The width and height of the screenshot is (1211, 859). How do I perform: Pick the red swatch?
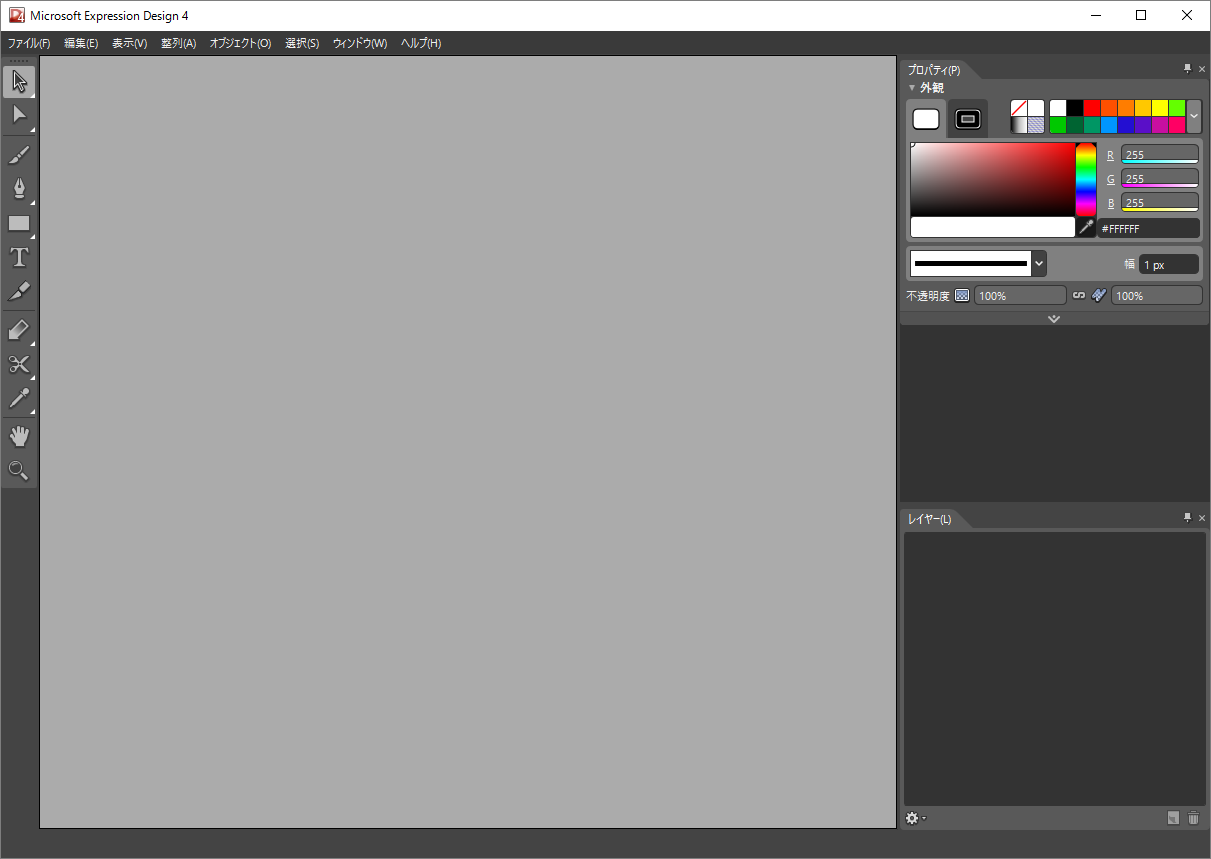[x=1092, y=108]
